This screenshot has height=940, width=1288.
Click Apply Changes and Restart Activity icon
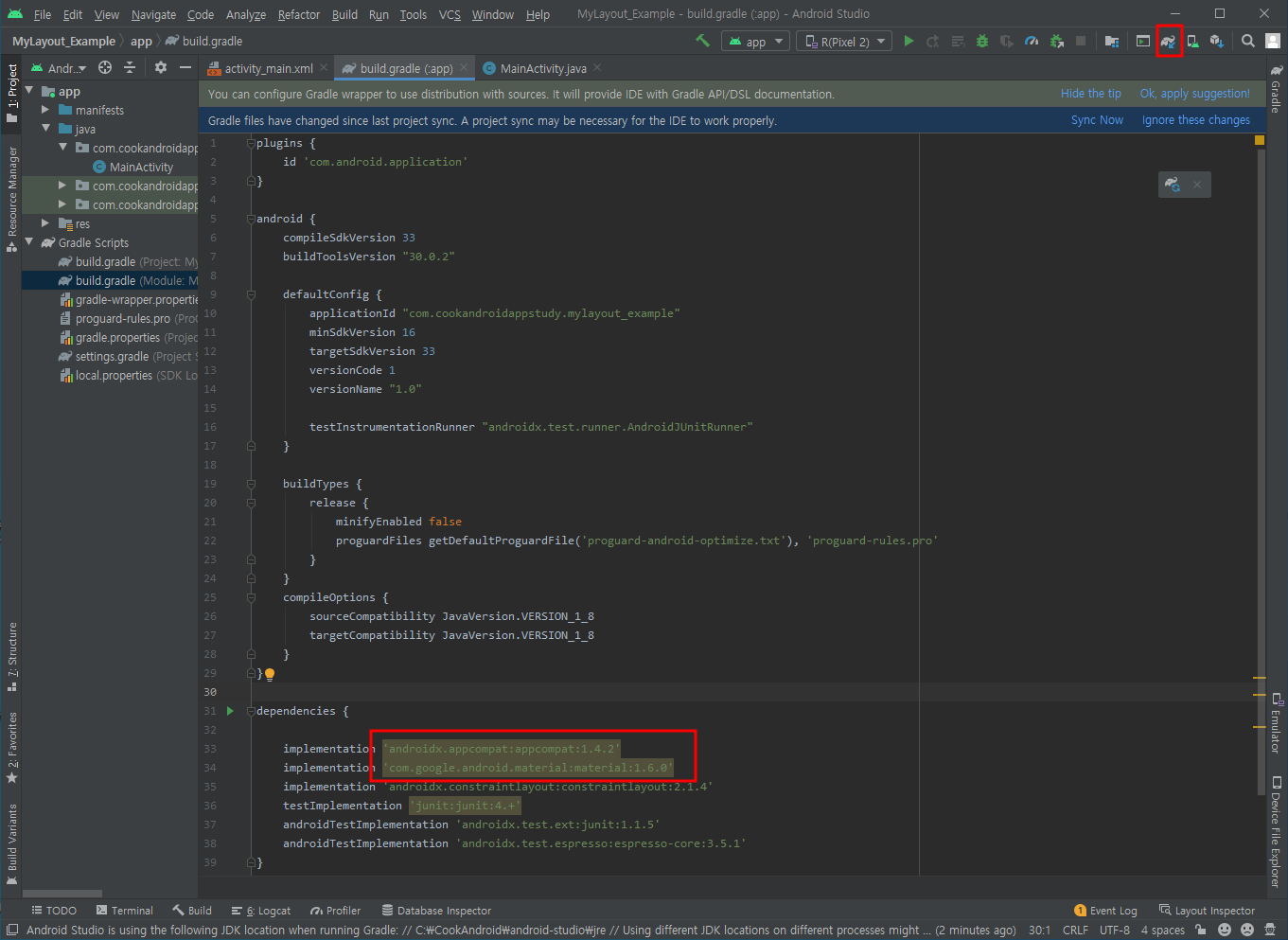[933, 41]
